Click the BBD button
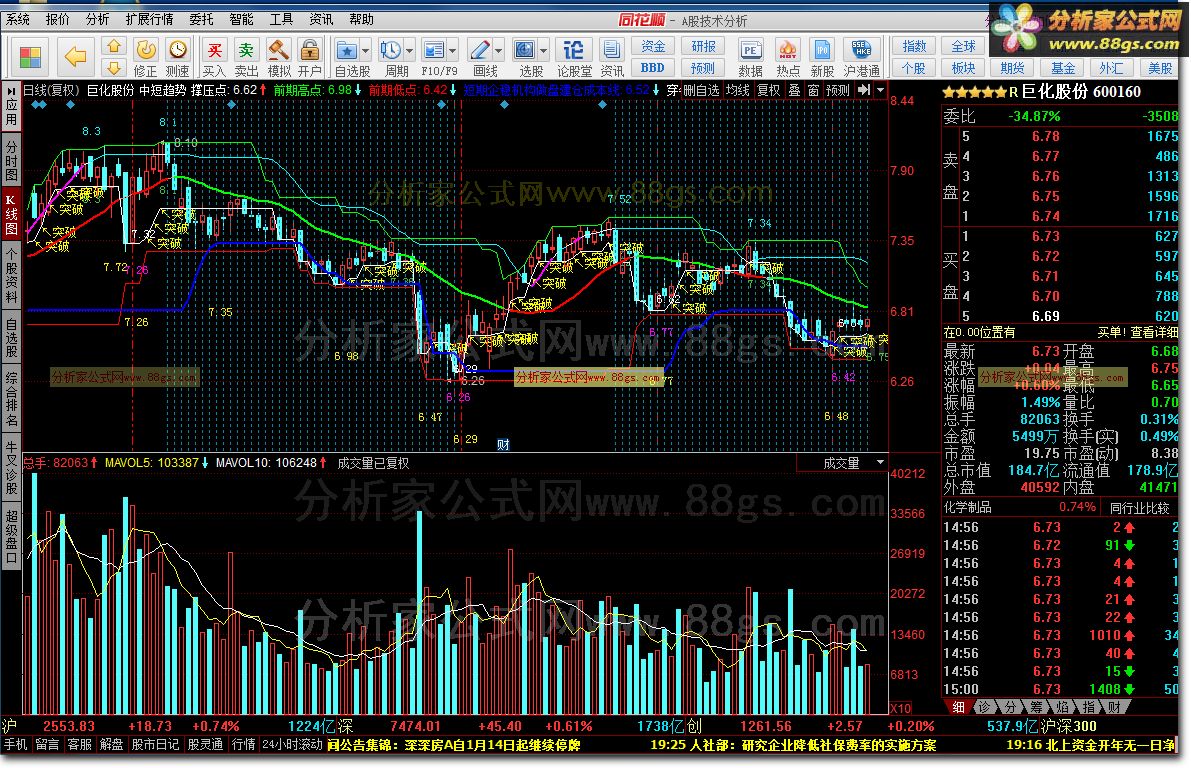The image size is (1191, 768). click(x=652, y=68)
